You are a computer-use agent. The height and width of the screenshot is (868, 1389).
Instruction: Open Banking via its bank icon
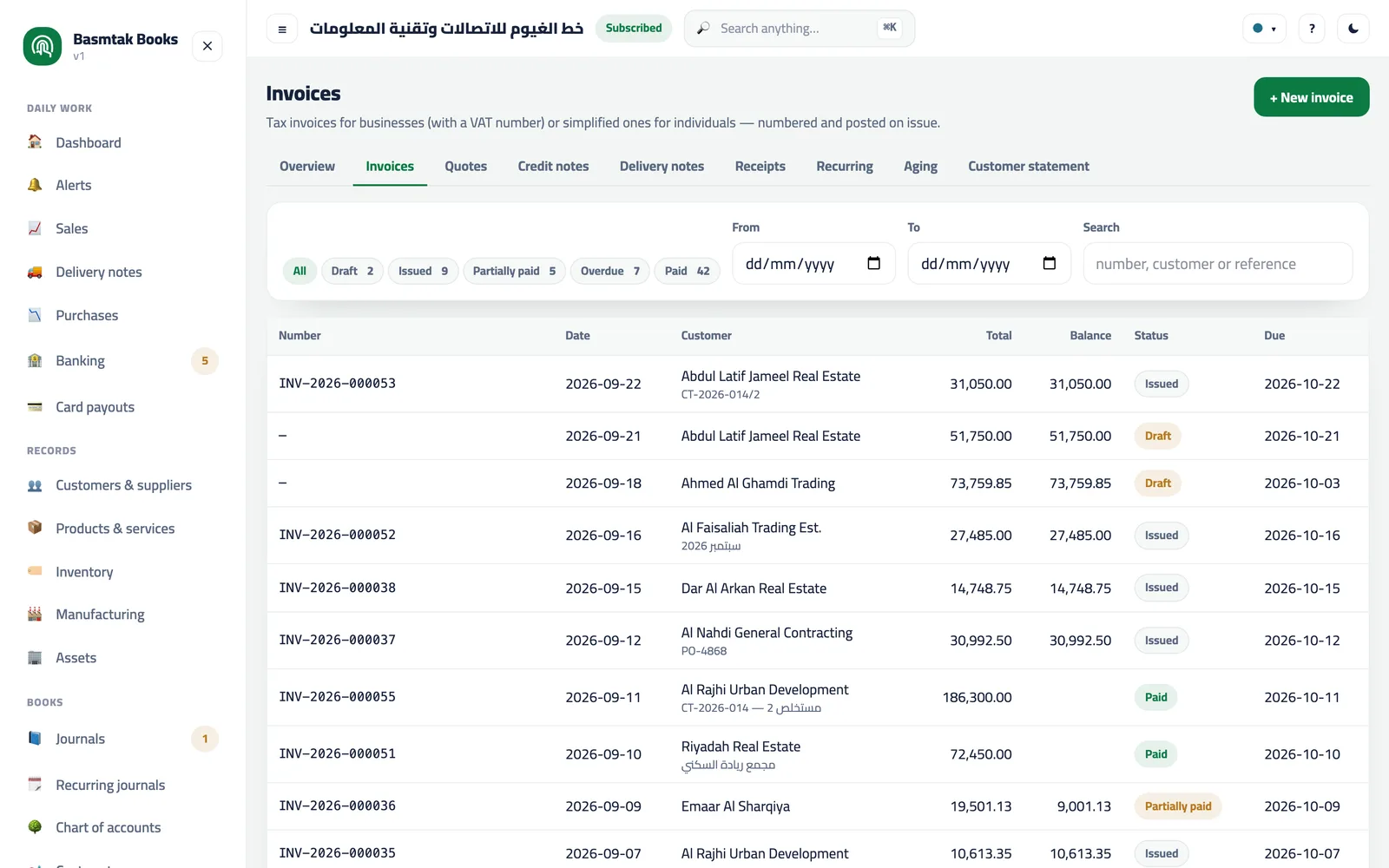(x=35, y=360)
